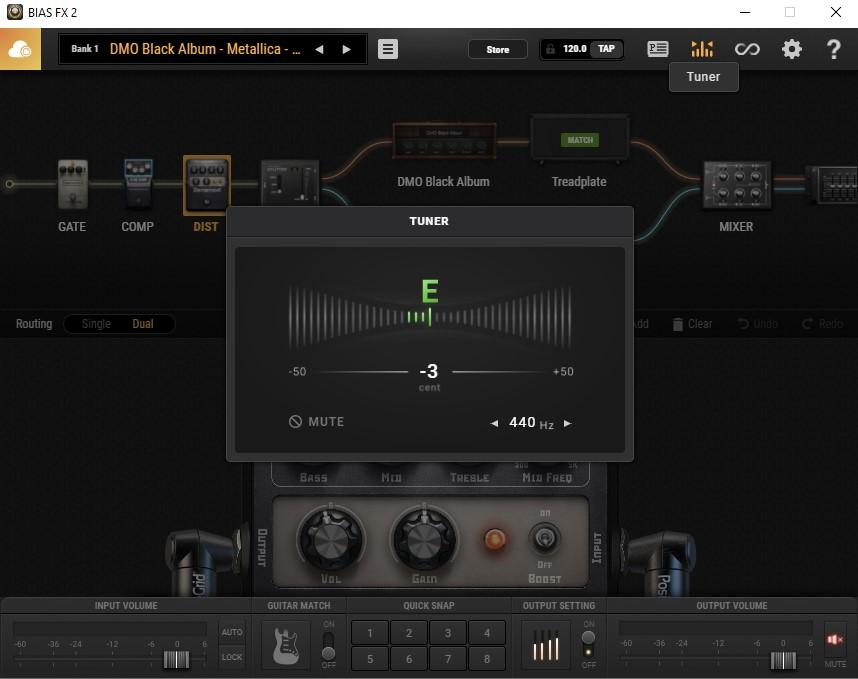The width and height of the screenshot is (858, 679).
Task: Mute output with speaker icon
Action: (x=835, y=640)
